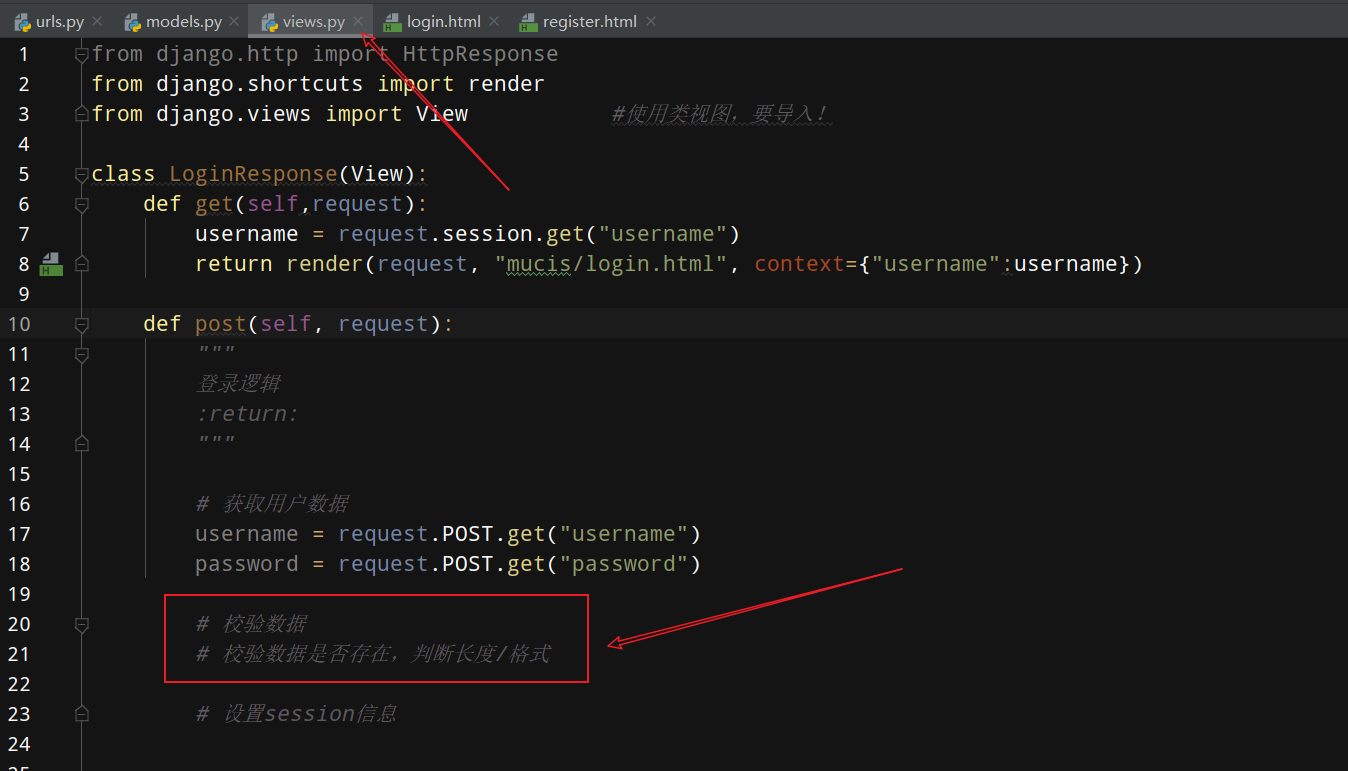1348x771 pixels.
Task: Open the register.html tab
Action: (589, 21)
